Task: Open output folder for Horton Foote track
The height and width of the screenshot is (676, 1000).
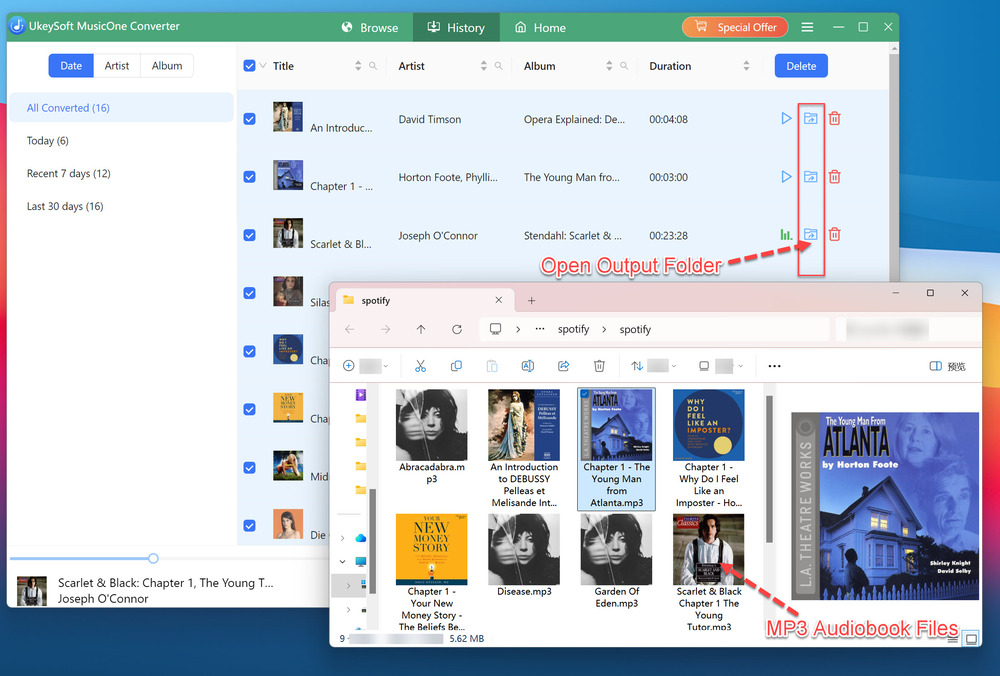Action: pyautogui.click(x=810, y=177)
